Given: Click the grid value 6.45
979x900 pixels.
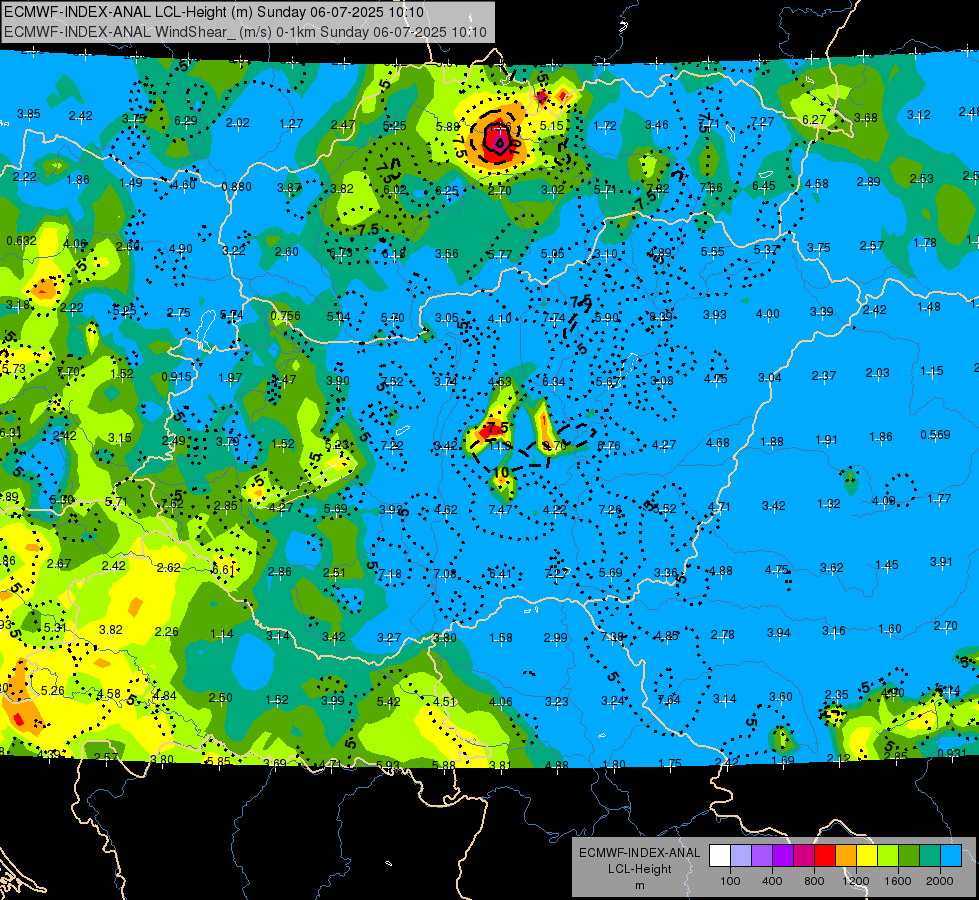Looking at the screenshot, I should [x=764, y=185].
